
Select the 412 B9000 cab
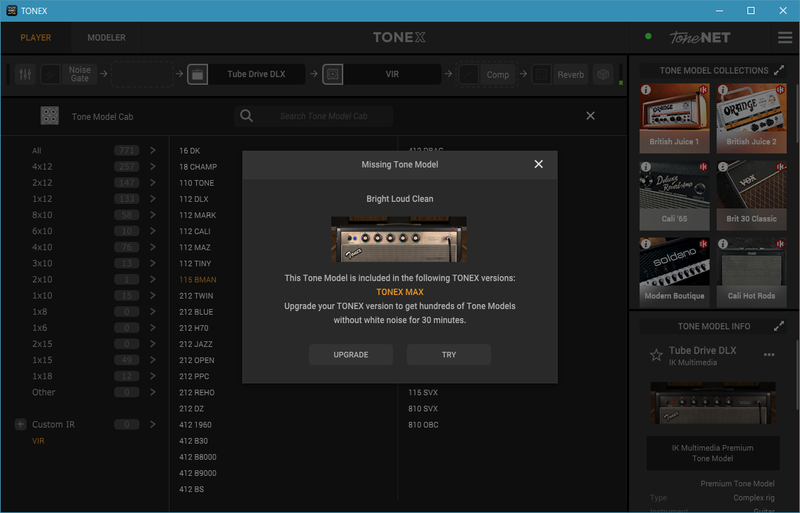pos(197,473)
